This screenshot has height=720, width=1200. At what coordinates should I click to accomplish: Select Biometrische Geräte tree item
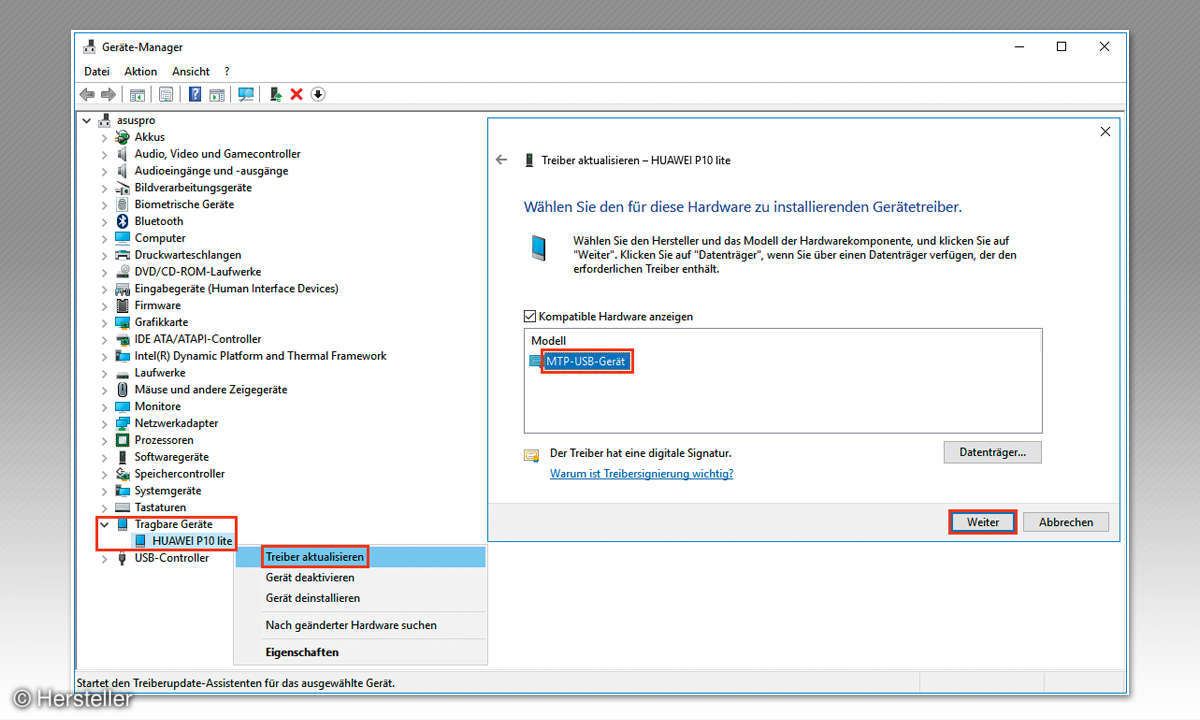(184, 204)
